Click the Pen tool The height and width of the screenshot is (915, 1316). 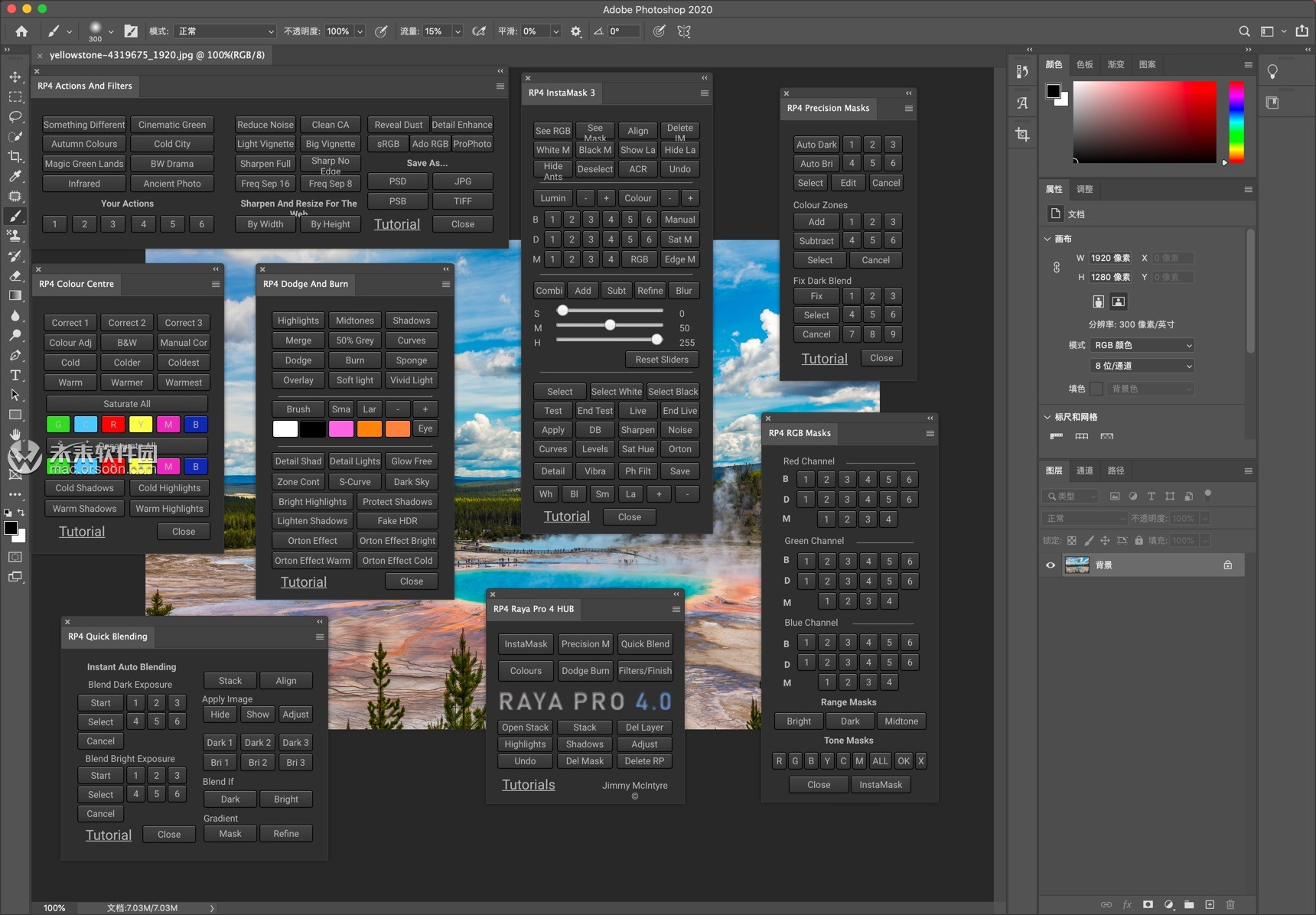tap(15, 356)
